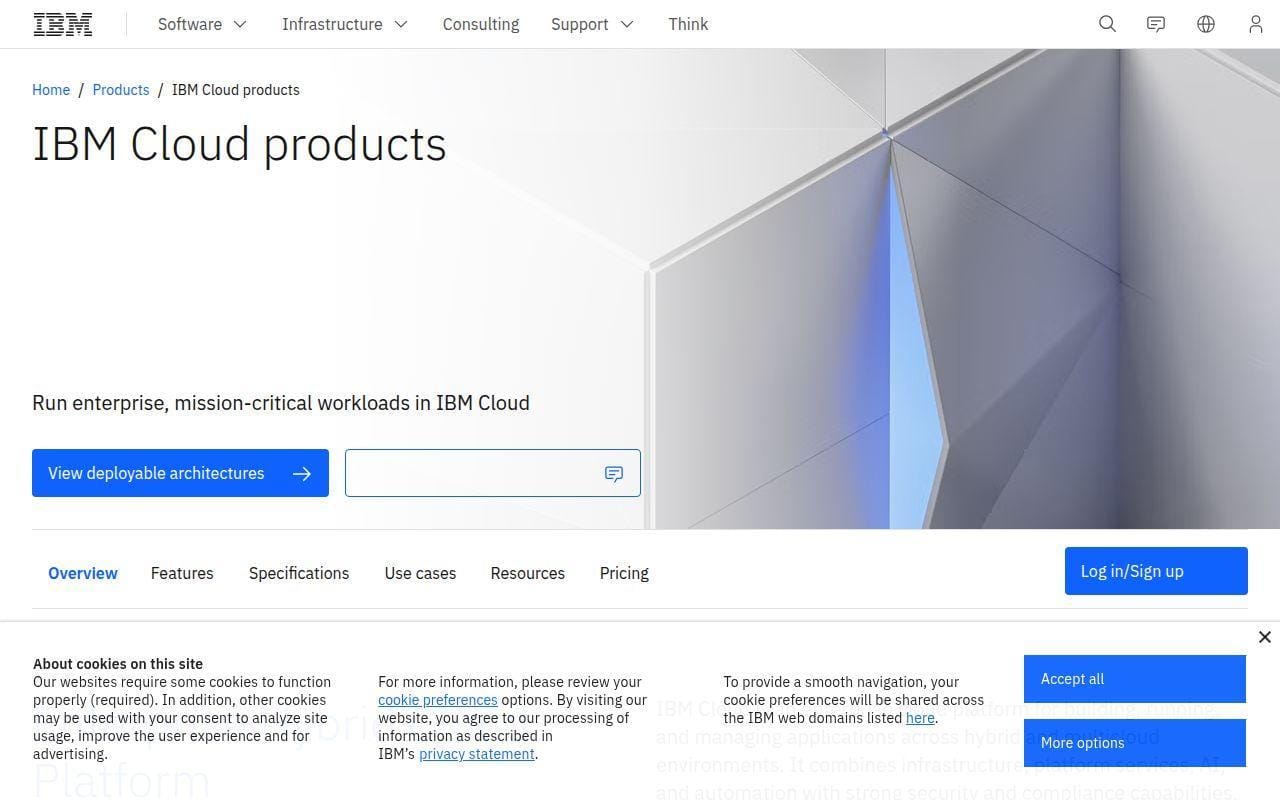Switch to the Features tab
Viewport: 1280px width, 800px height.
pos(182,573)
